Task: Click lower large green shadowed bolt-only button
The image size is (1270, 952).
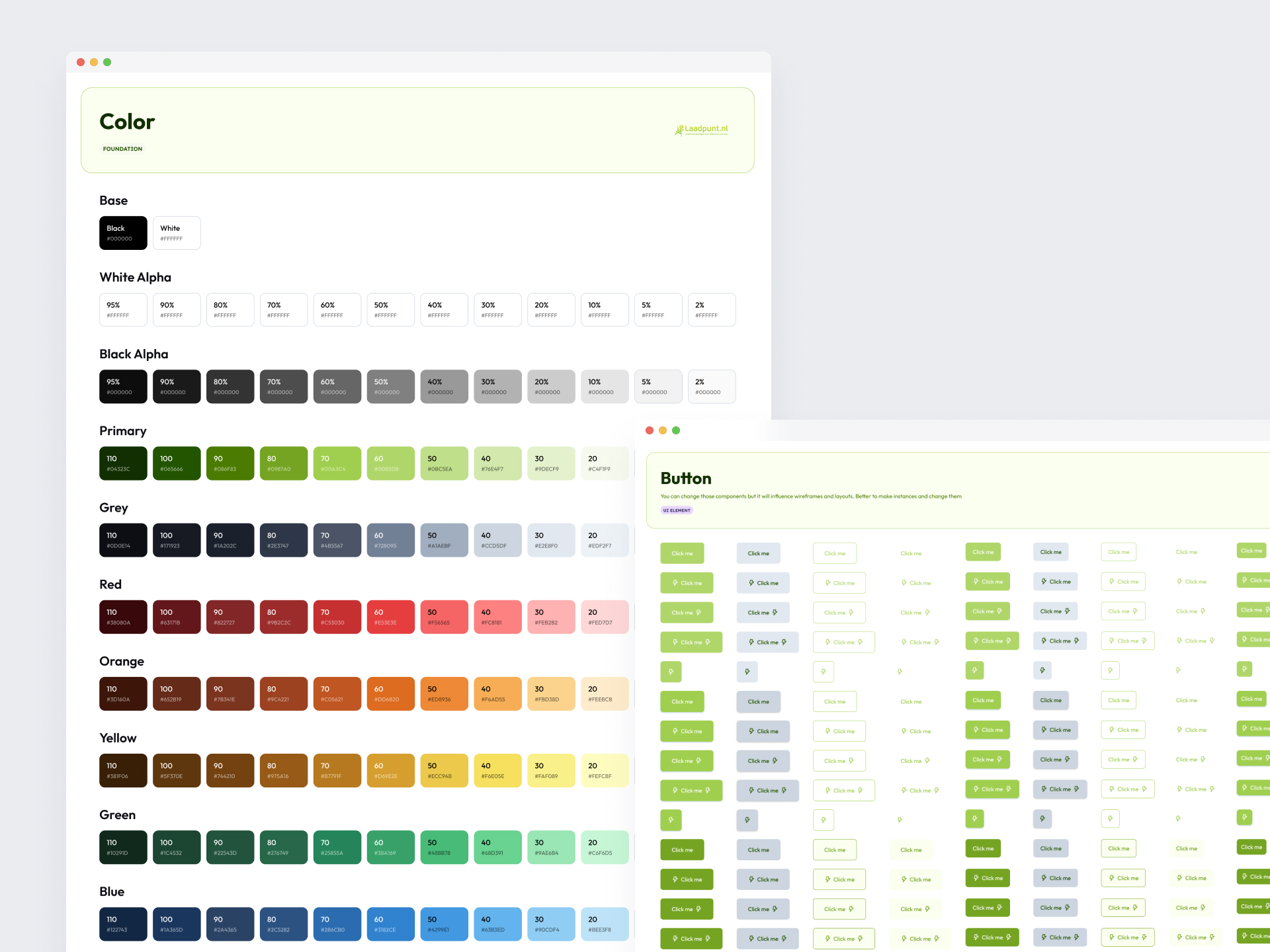Action: 671,820
